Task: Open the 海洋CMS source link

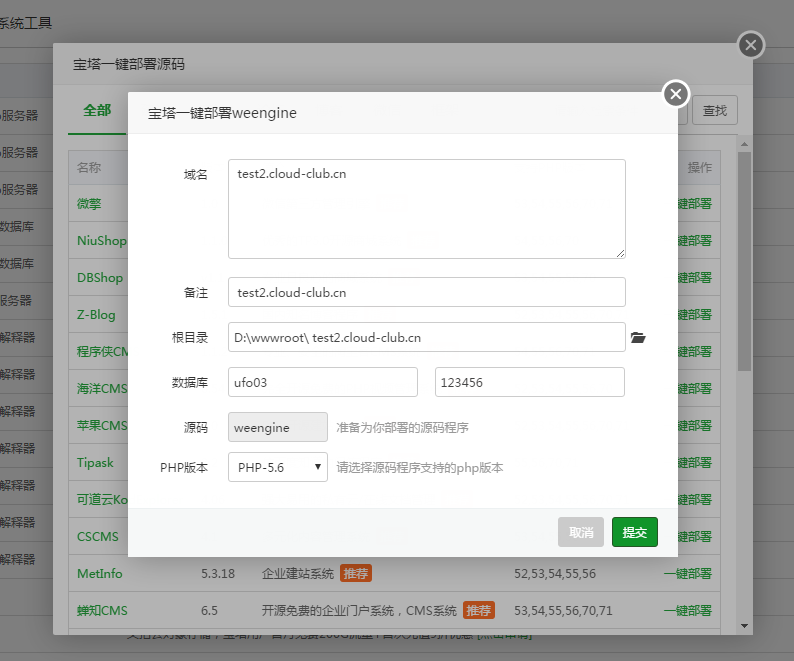Action: pos(102,388)
